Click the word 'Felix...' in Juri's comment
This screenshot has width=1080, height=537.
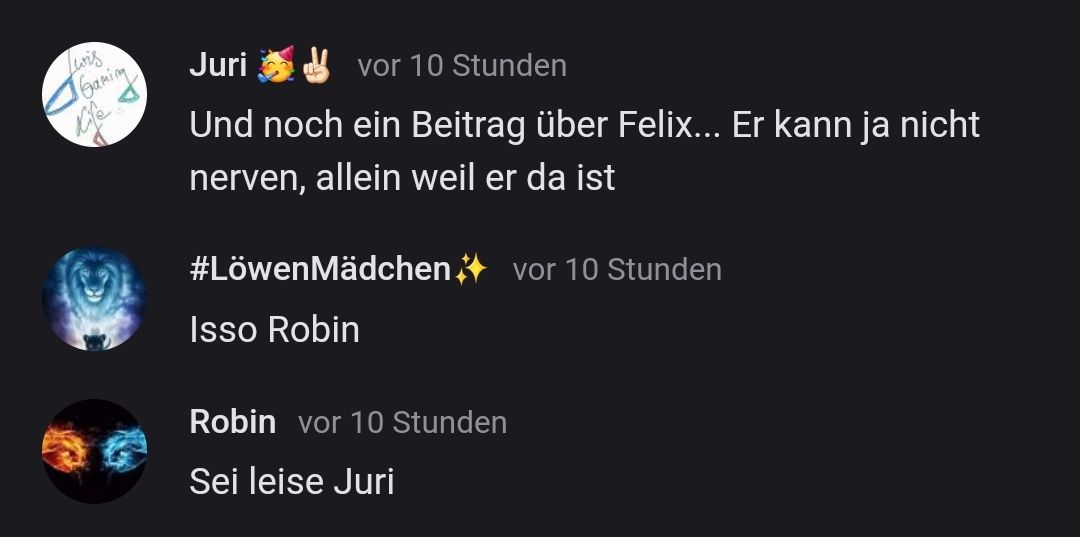669,125
